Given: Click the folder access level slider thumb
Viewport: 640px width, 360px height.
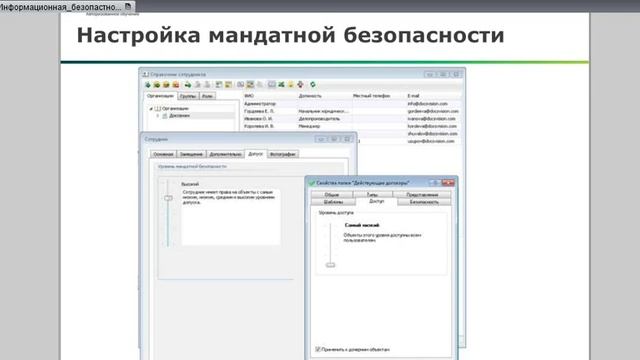Looking at the screenshot, I should click(x=331, y=265).
